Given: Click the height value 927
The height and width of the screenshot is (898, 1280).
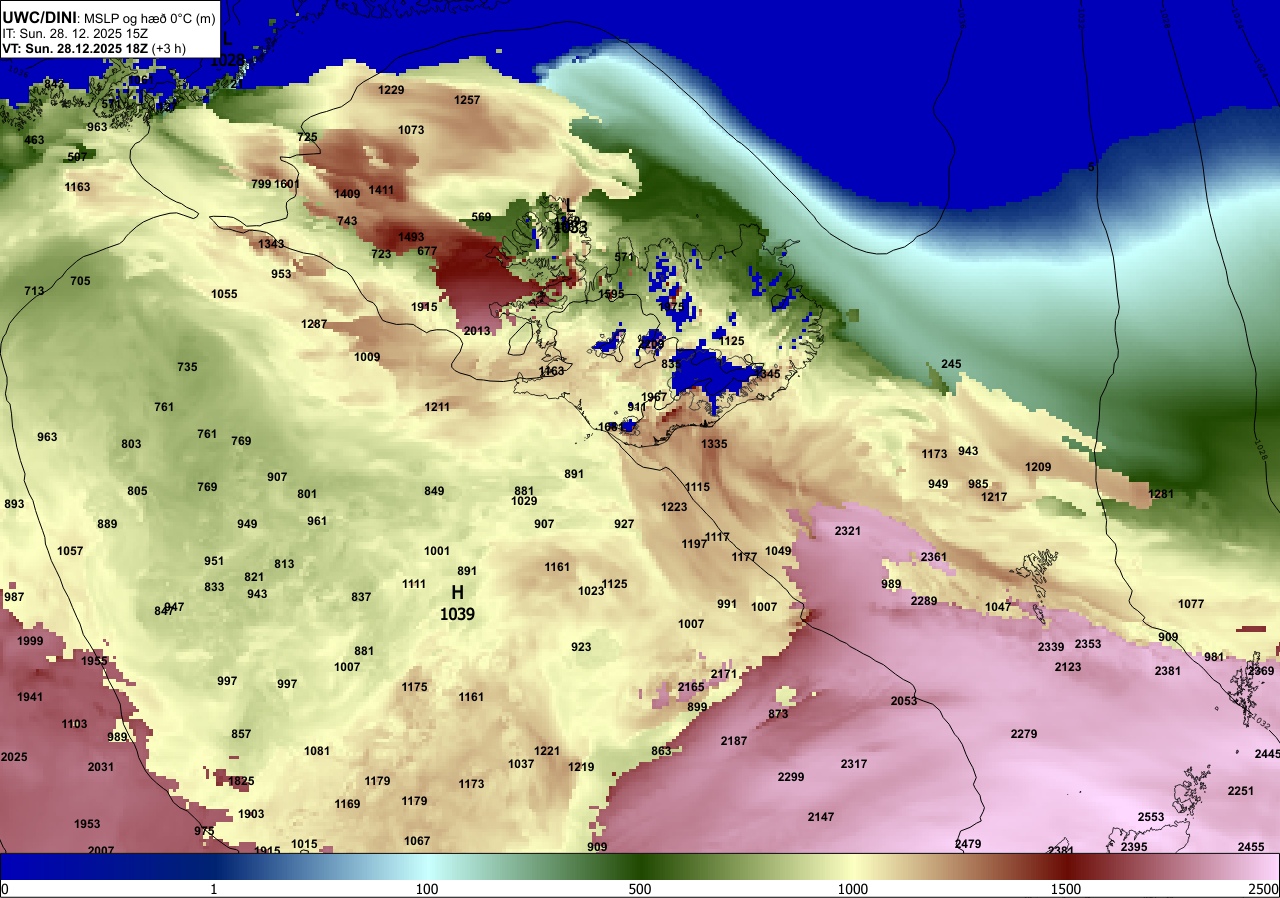Looking at the screenshot, I should 624,524.
